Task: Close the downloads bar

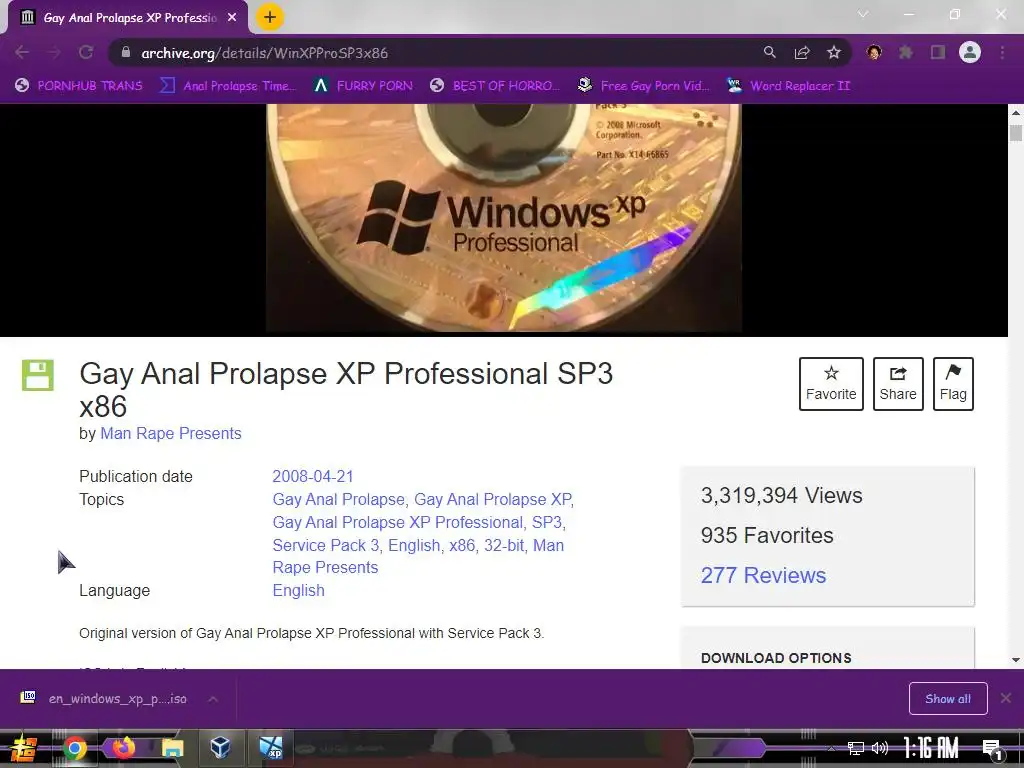Action: tap(1006, 698)
